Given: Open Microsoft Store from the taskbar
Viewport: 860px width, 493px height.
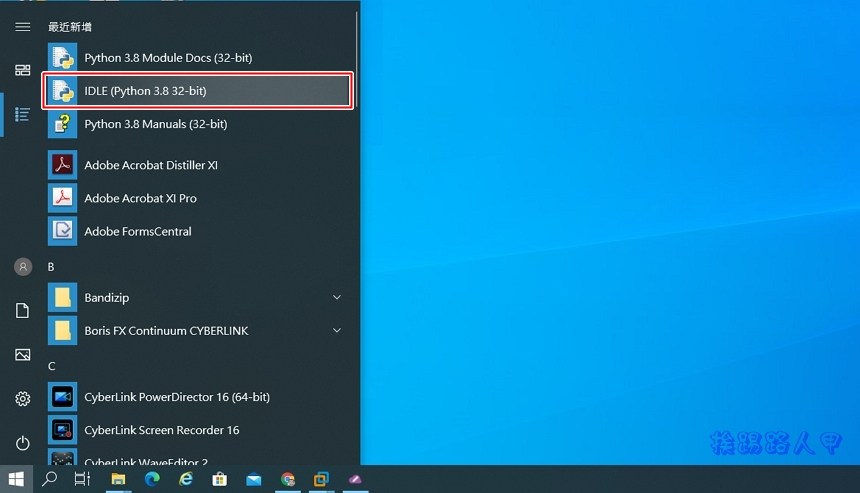Looking at the screenshot, I should tap(219, 479).
